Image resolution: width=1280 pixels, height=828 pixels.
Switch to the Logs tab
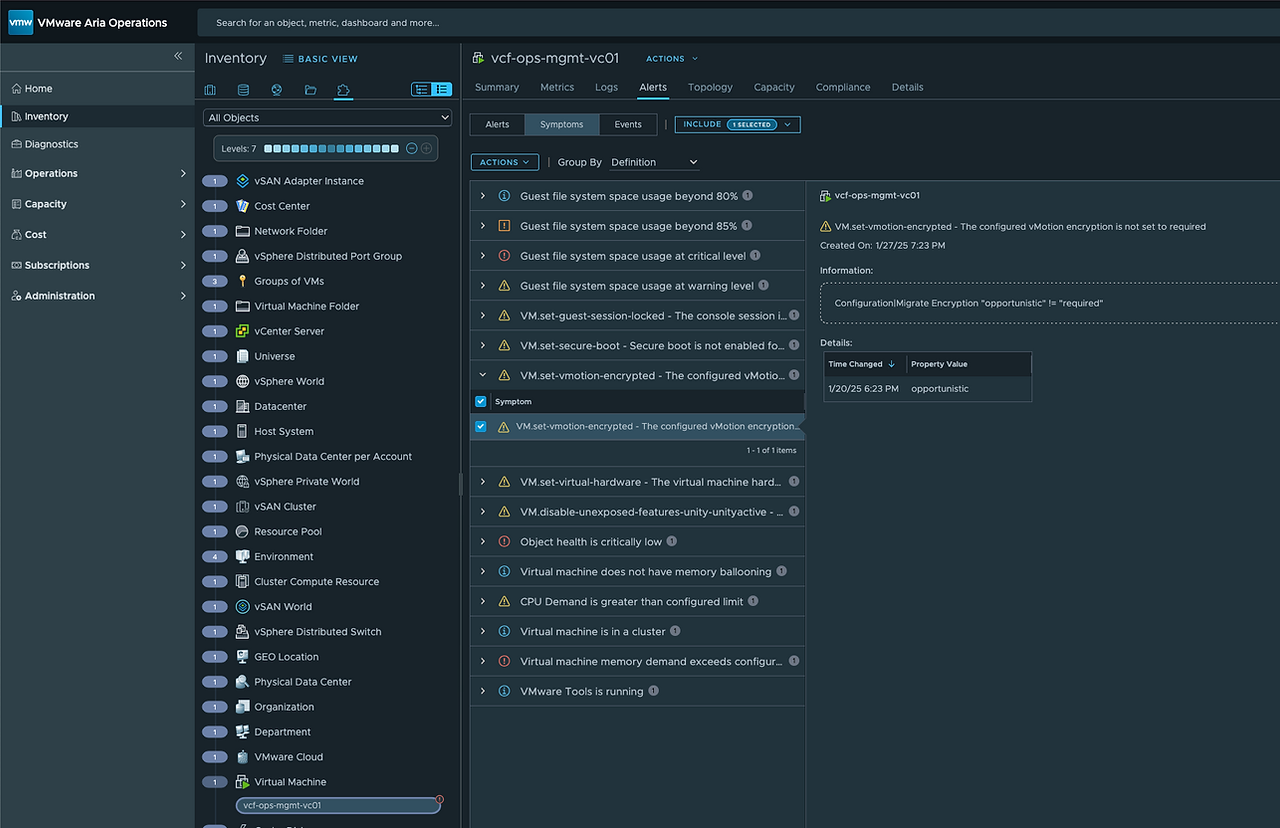coord(607,87)
